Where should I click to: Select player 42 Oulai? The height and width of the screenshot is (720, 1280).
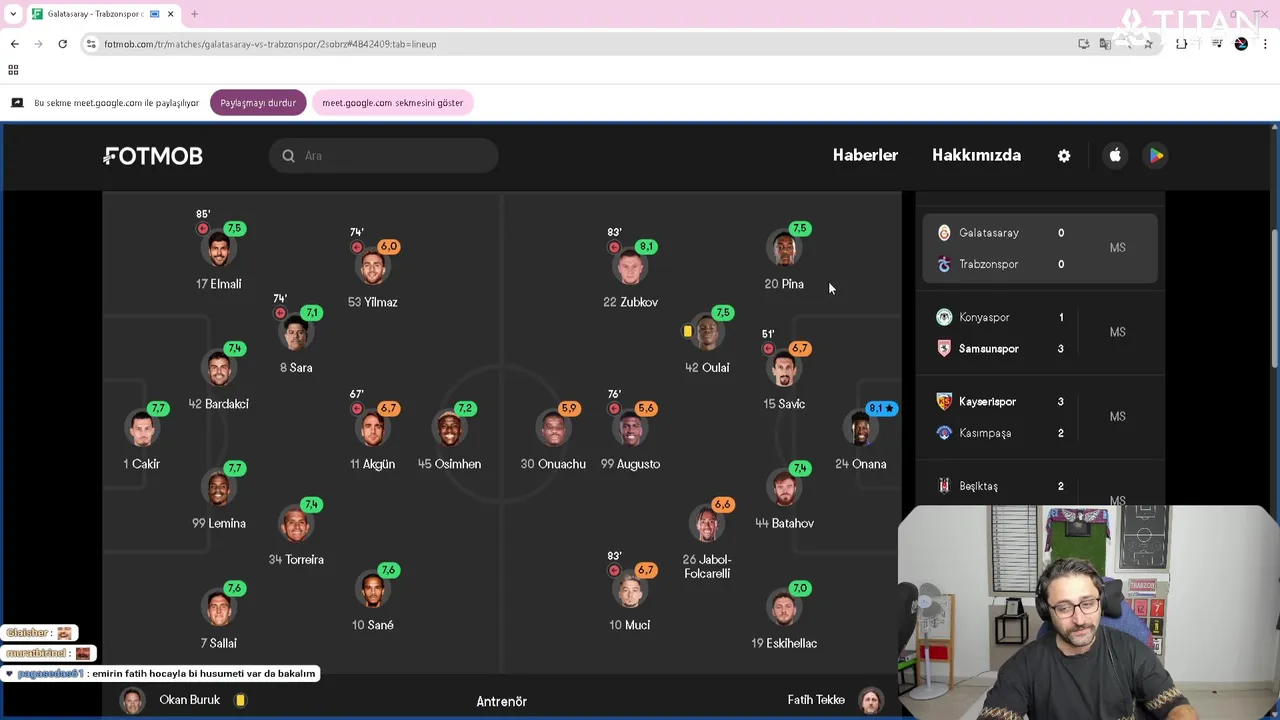707,340
